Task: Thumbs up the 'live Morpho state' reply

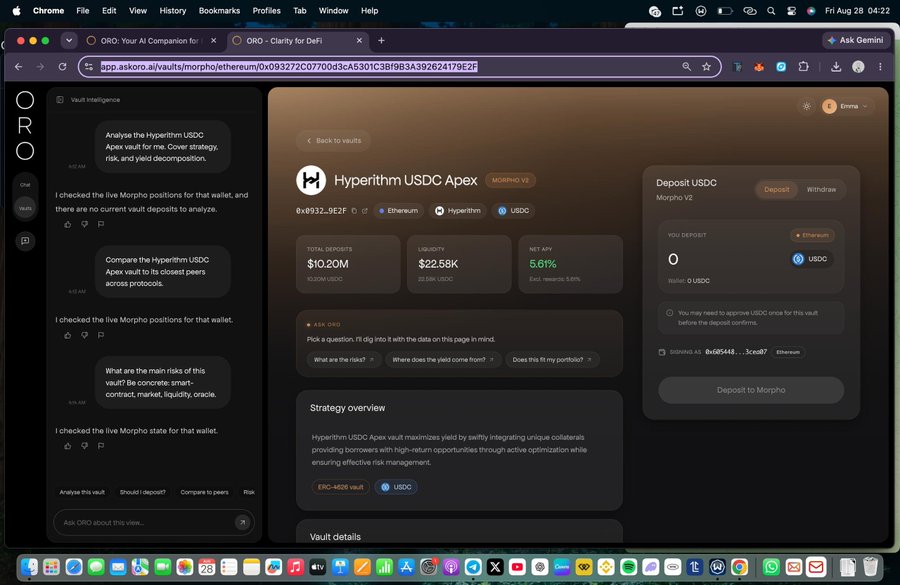Action: [68, 446]
